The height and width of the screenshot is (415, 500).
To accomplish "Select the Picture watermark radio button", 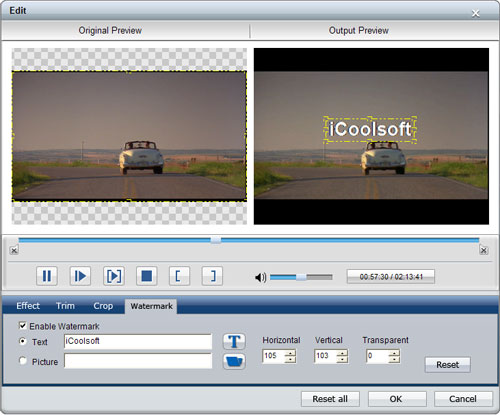I will [x=23, y=361].
